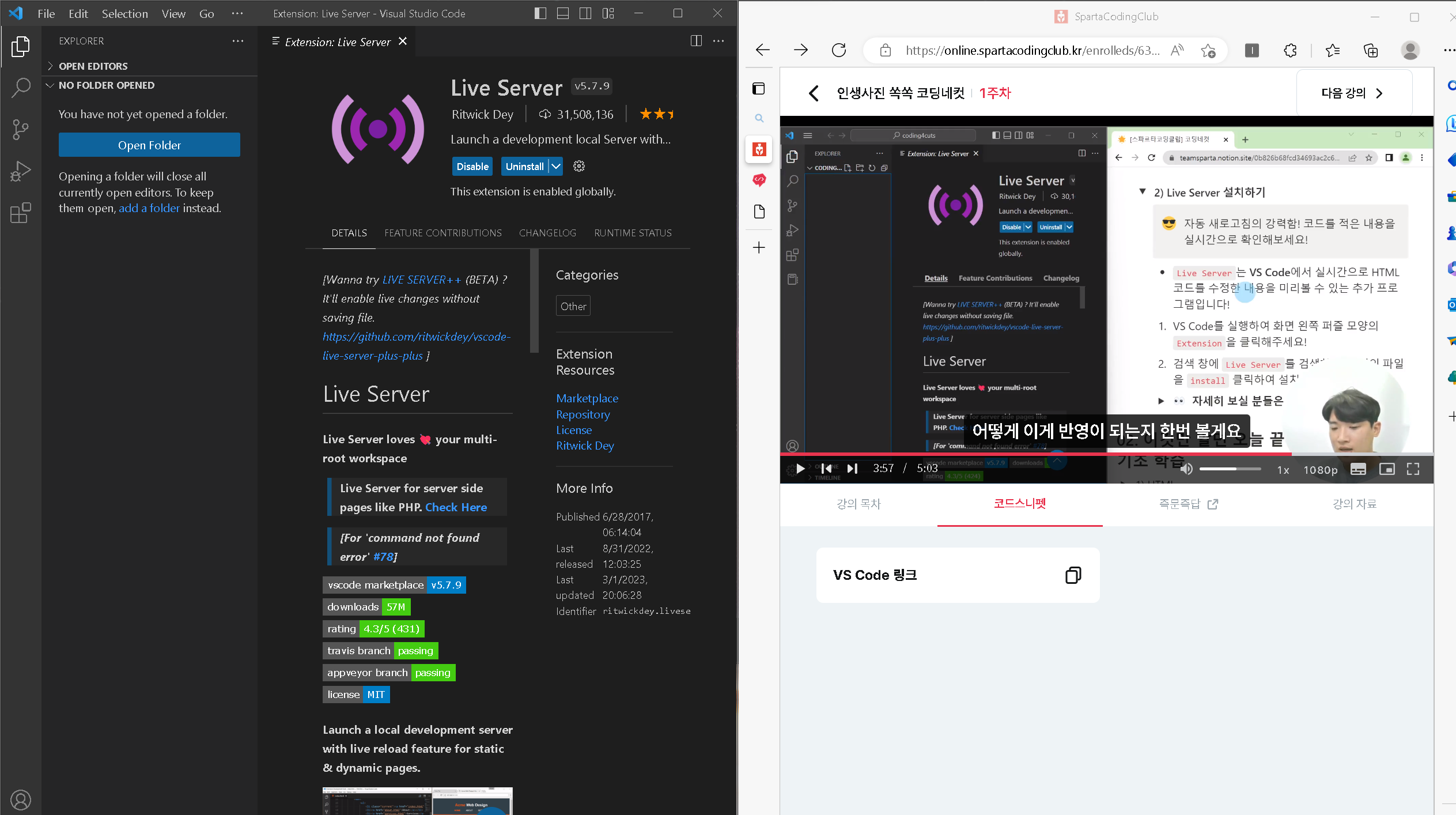Open Extensions view in VS Code activity bar
Image resolution: width=1456 pixels, height=815 pixels.
(21, 213)
